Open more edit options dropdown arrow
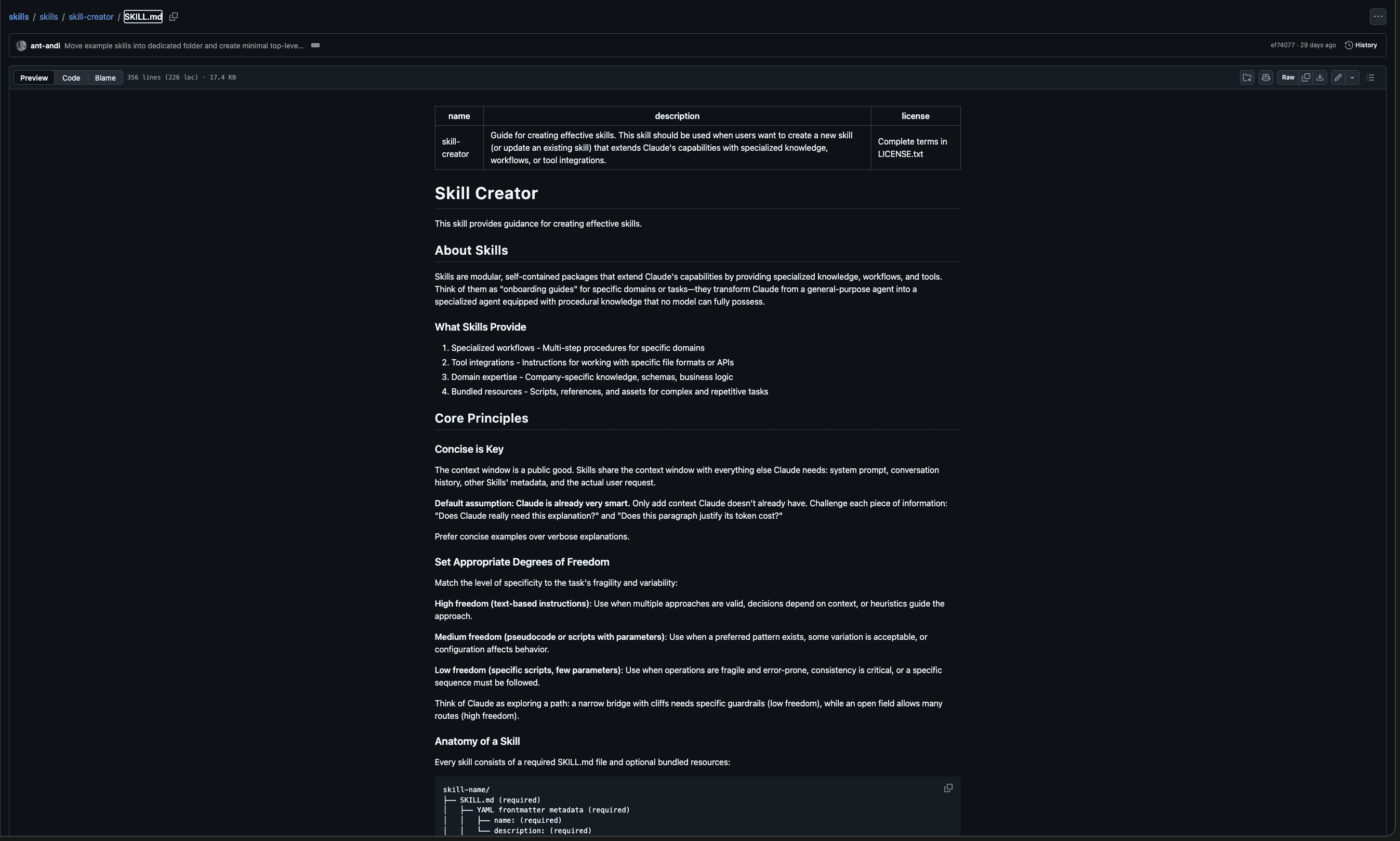Screen dimensions: 1400x841 click(x=1352, y=77)
